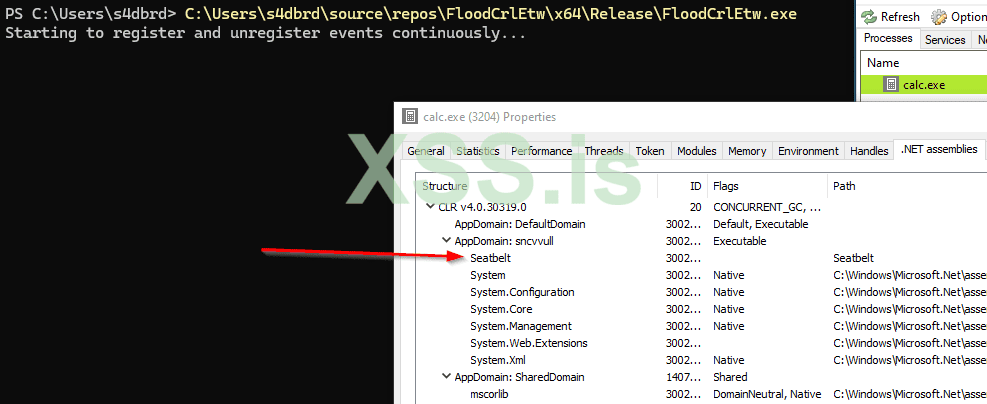This screenshot has height=404, width=987.
Task: Collapse the AppDomain: SharedDomain node
Action: (446, 377)
